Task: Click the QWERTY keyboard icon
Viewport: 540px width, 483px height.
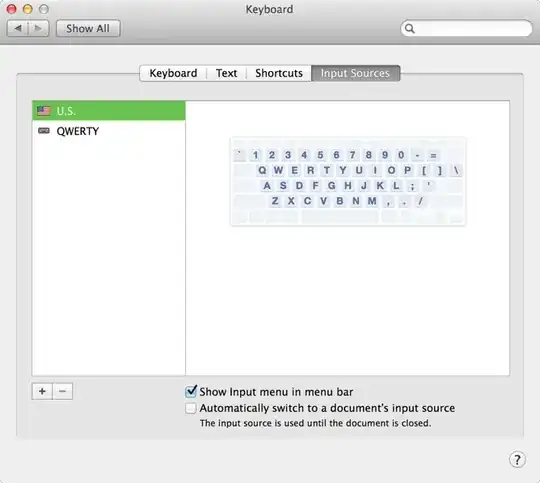Action: (44, 131)
